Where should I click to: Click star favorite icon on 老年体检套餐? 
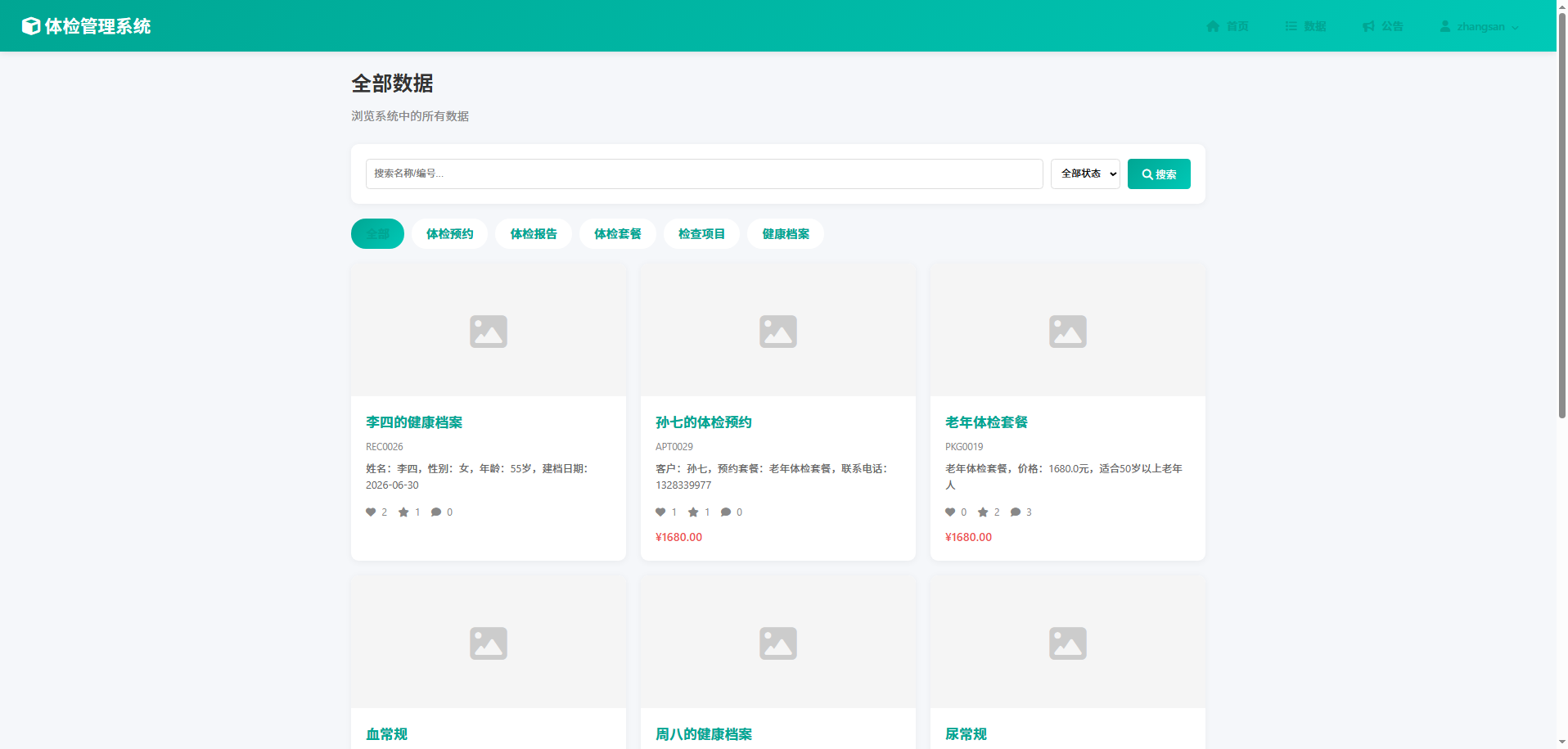point(983,512)
